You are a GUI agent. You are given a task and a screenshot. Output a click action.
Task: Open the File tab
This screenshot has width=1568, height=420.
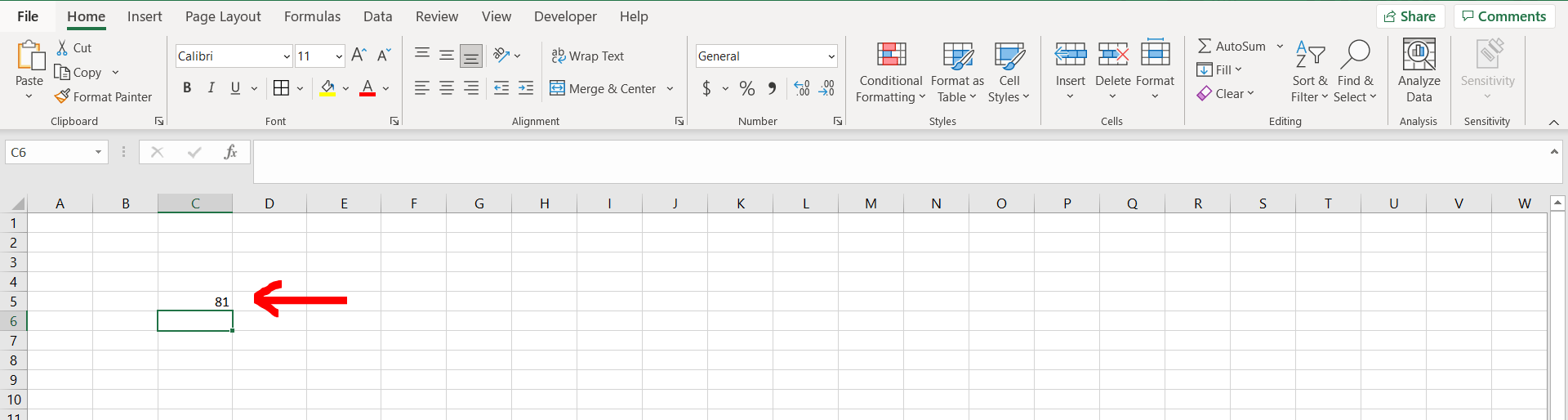point(28,16)
